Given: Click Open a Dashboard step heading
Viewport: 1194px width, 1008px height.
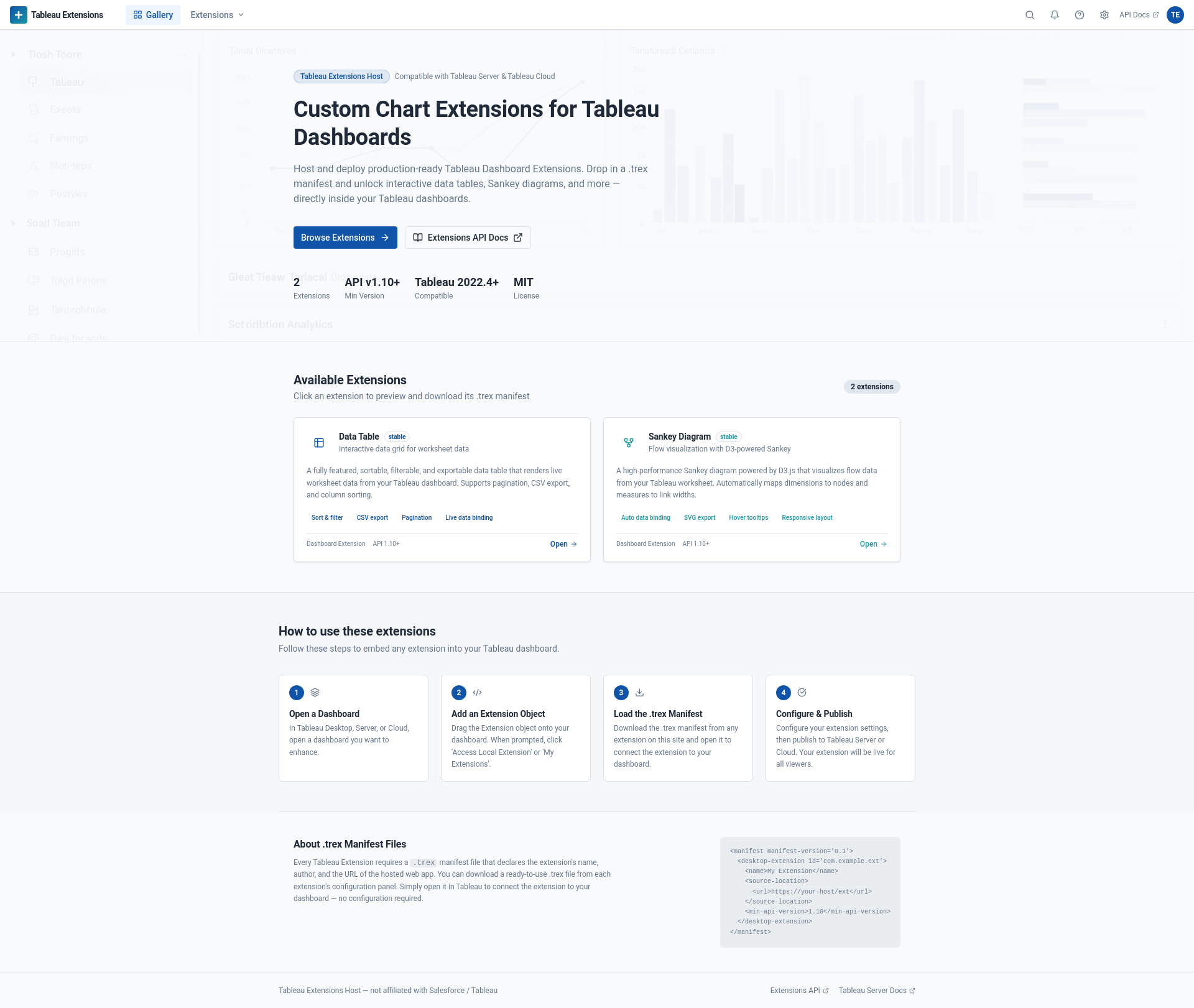Looking at the screenshot, I should [x=324, y=714].
